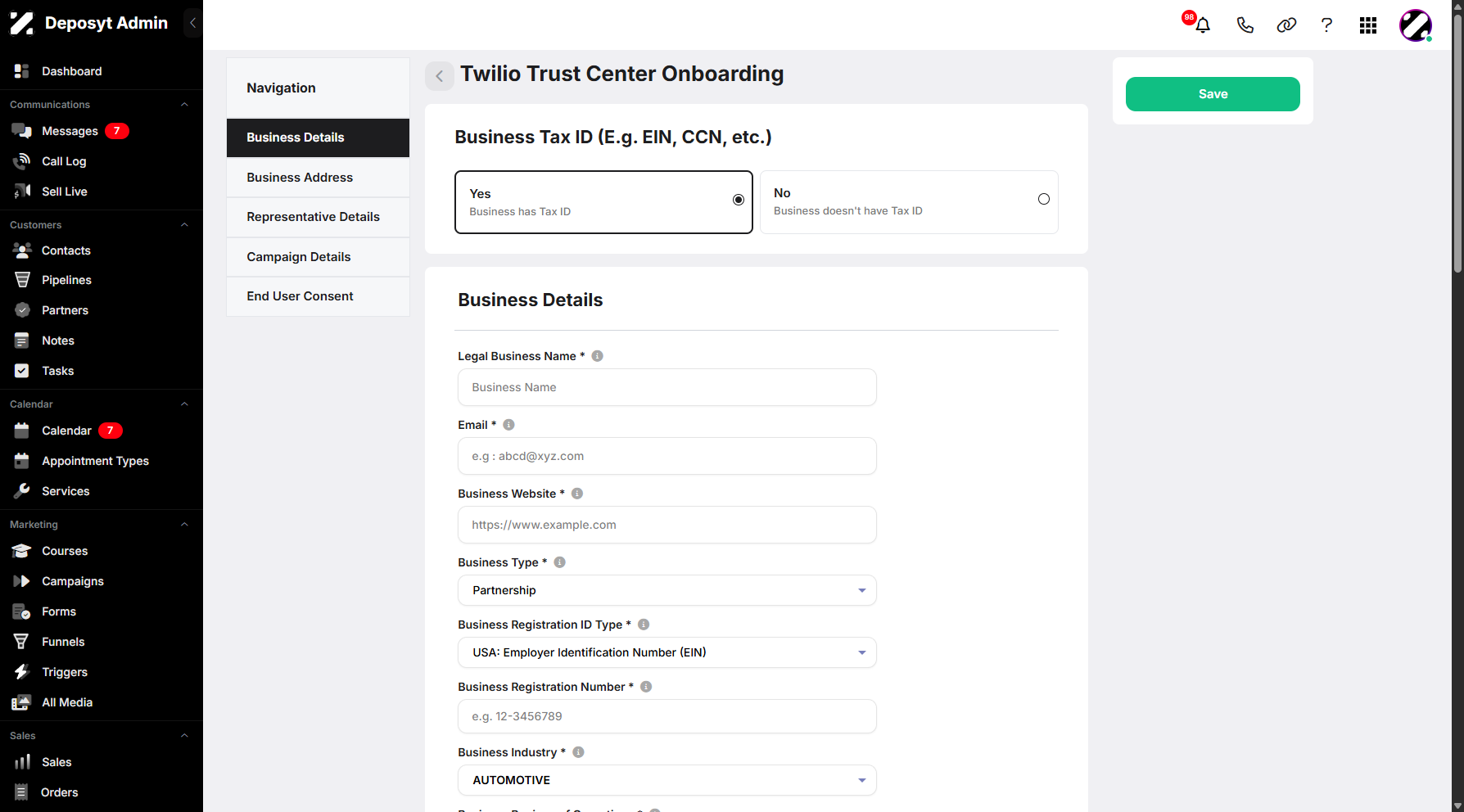Click the Email input field
The height and width of the screenshot is (812, 1464).
(x=666, y=456)
